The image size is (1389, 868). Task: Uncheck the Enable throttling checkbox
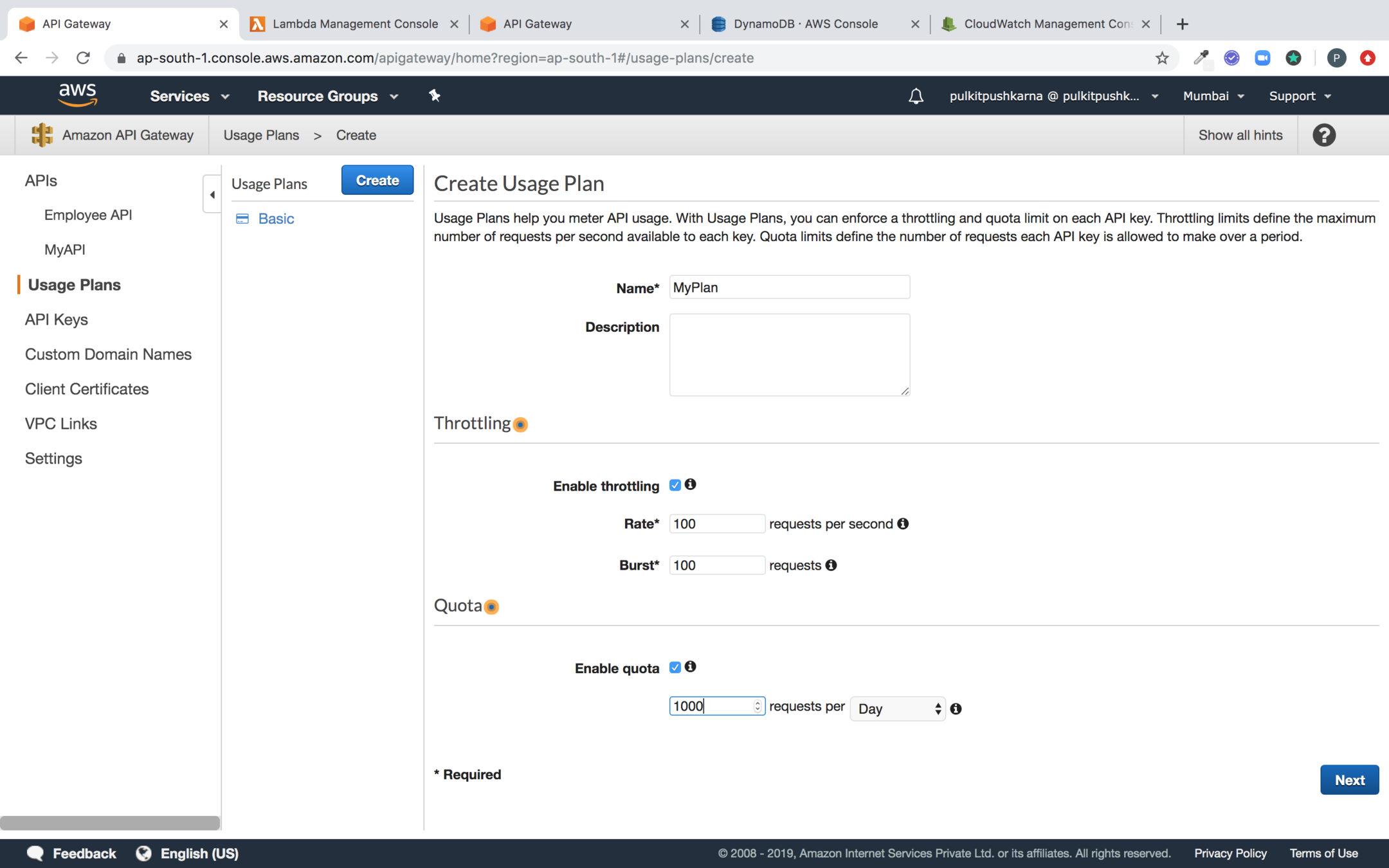click(x=675, y=485)
